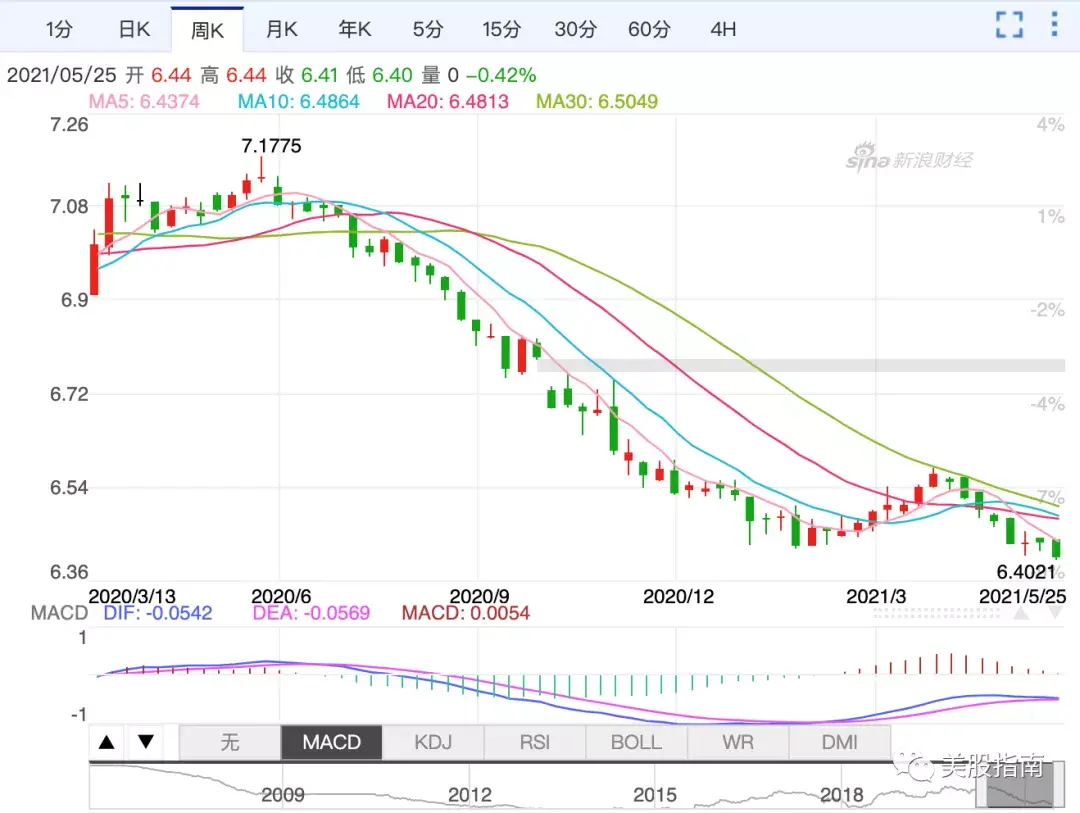The height and width of the screenshot is (813, 1080).
Task: Click the MA5: 6.4374 legend label
Action: 144,102
